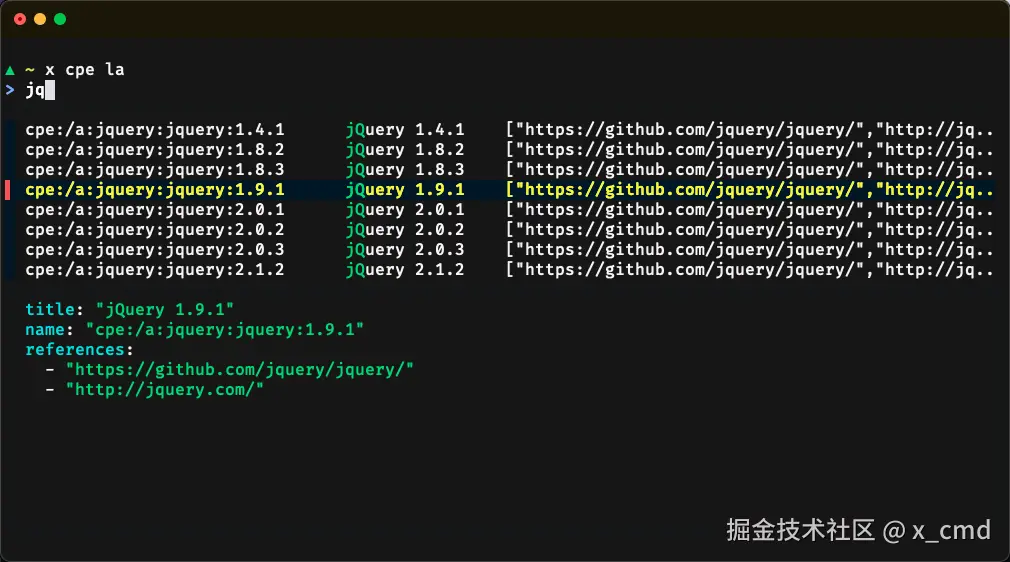This screenshot has height=562, width=1010.
Task: Click the title cell "jQuery 2.0.1"
Action: 405,209
